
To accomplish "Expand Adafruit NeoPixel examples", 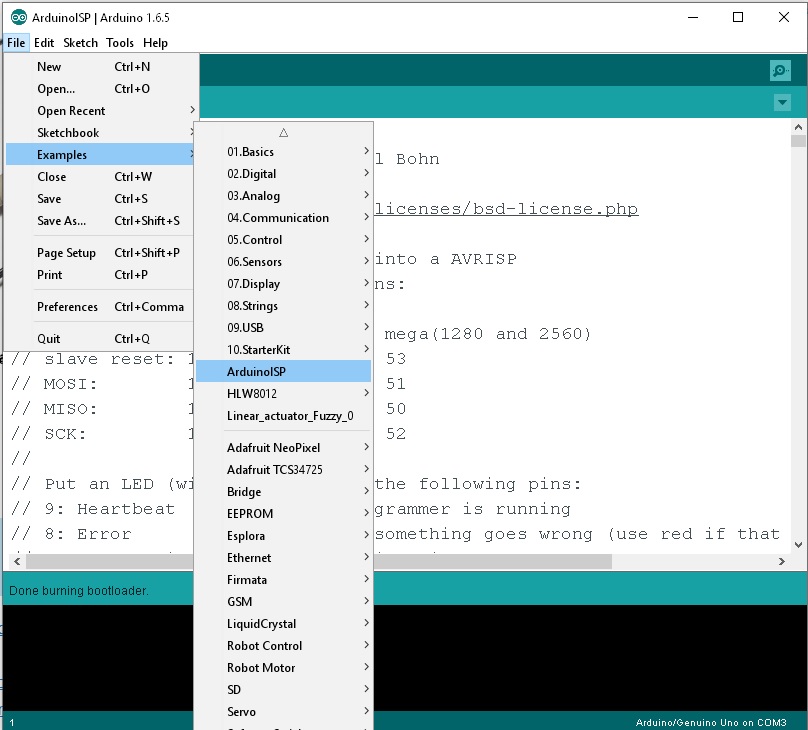I will tap(283, 448).
